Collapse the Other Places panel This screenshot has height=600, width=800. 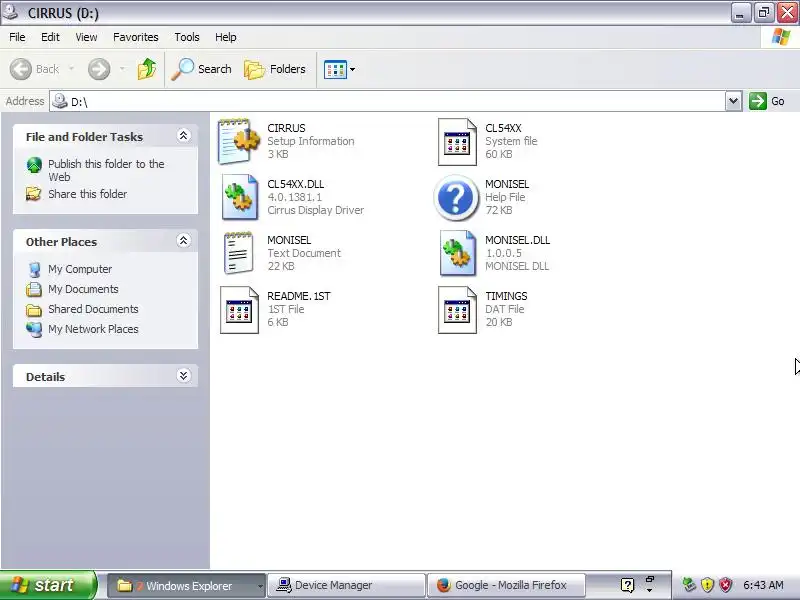[183, 240]
